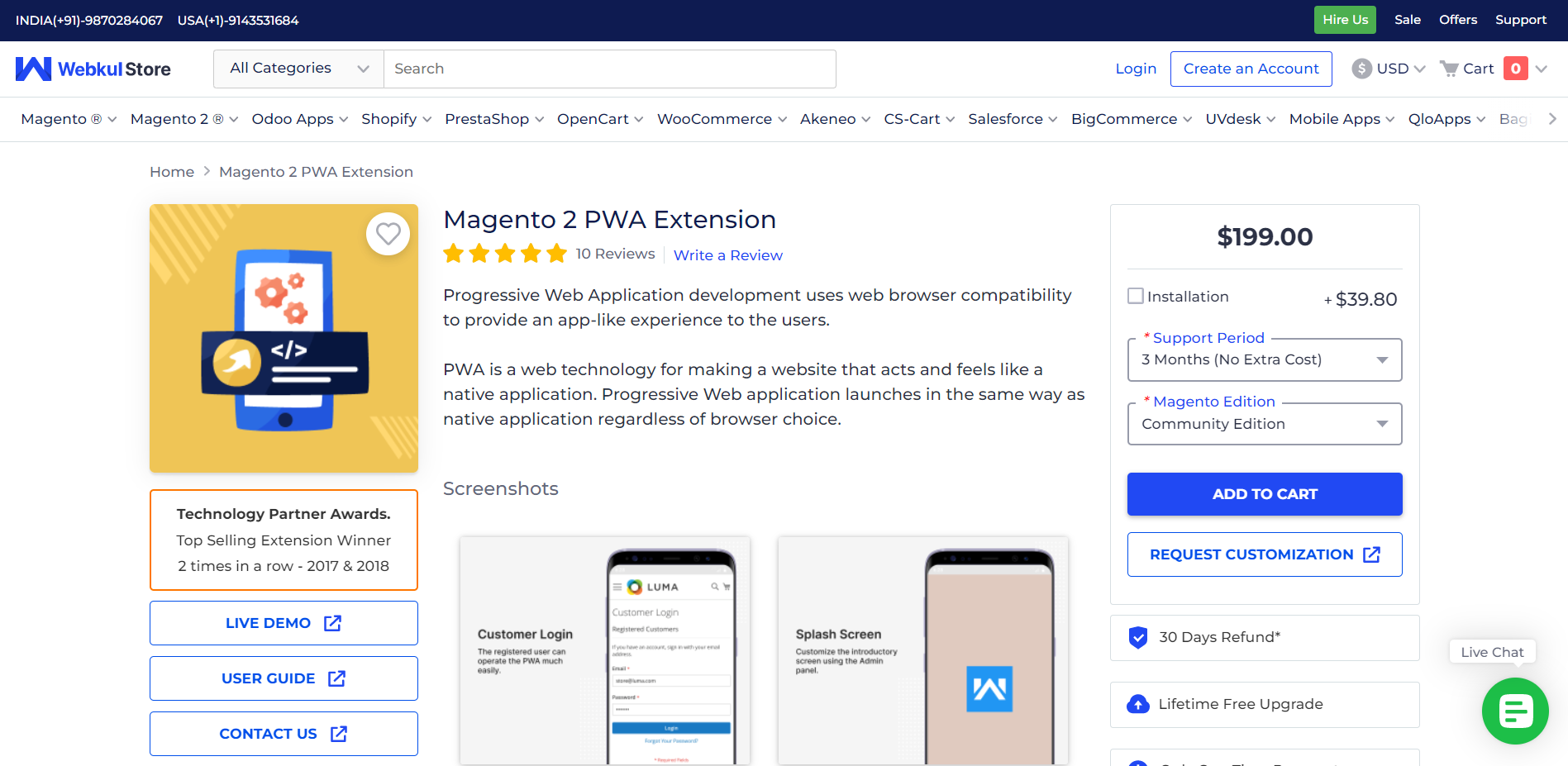Click the cart item count badge
The image size is (1568, 766).
pyautogui.click(x=1515, y=69)
